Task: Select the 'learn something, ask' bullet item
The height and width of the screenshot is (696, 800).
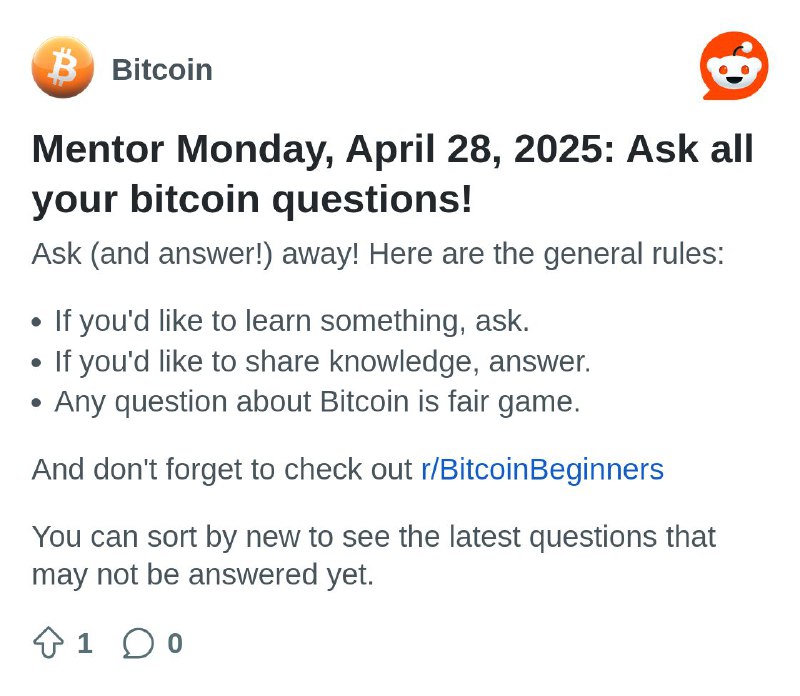Action: click(x=292, y=321)
